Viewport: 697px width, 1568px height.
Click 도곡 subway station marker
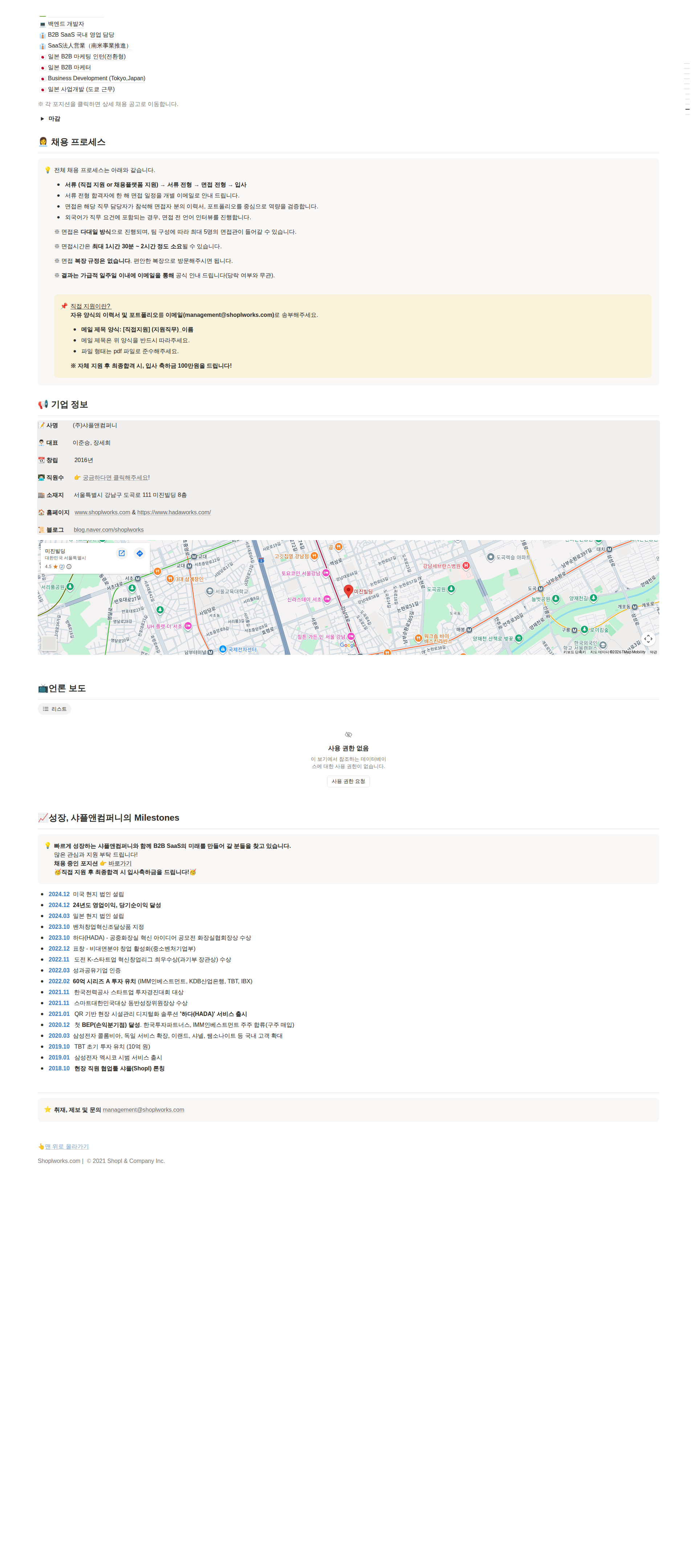(541, 589)
